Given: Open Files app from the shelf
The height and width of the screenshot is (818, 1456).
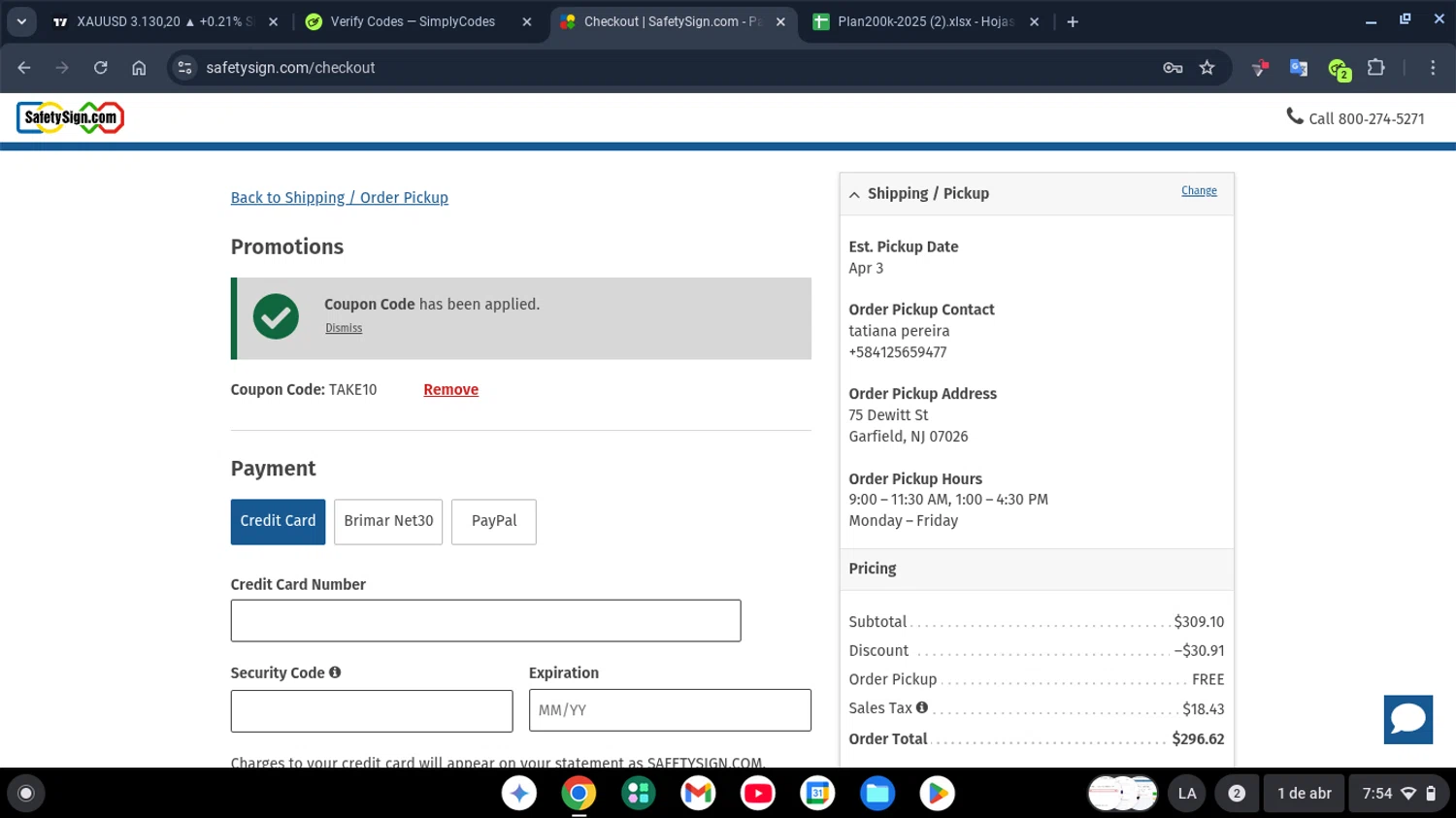Looking at the screenshot, I should coord(877,793).
